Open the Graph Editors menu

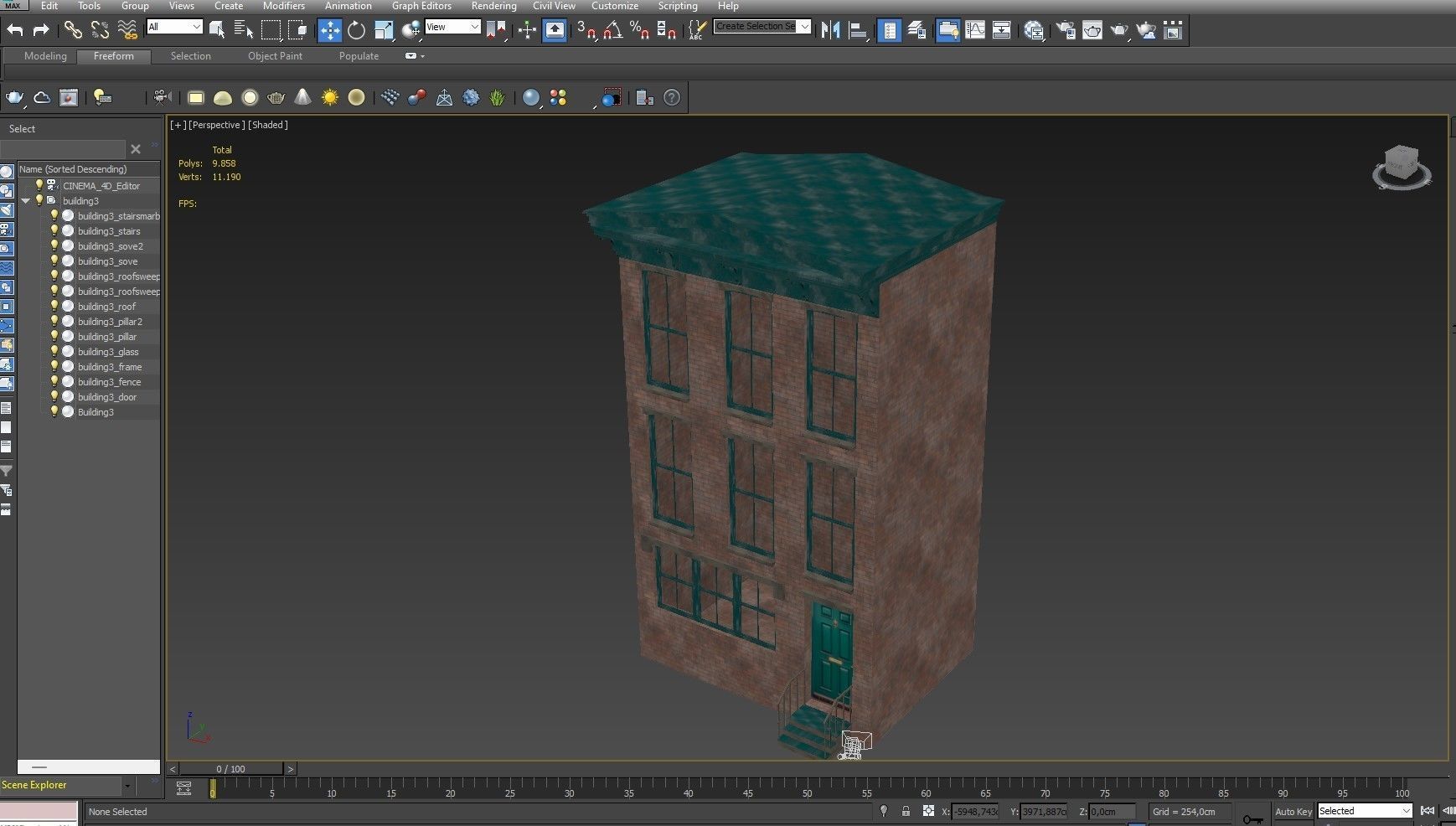point(421,6)
